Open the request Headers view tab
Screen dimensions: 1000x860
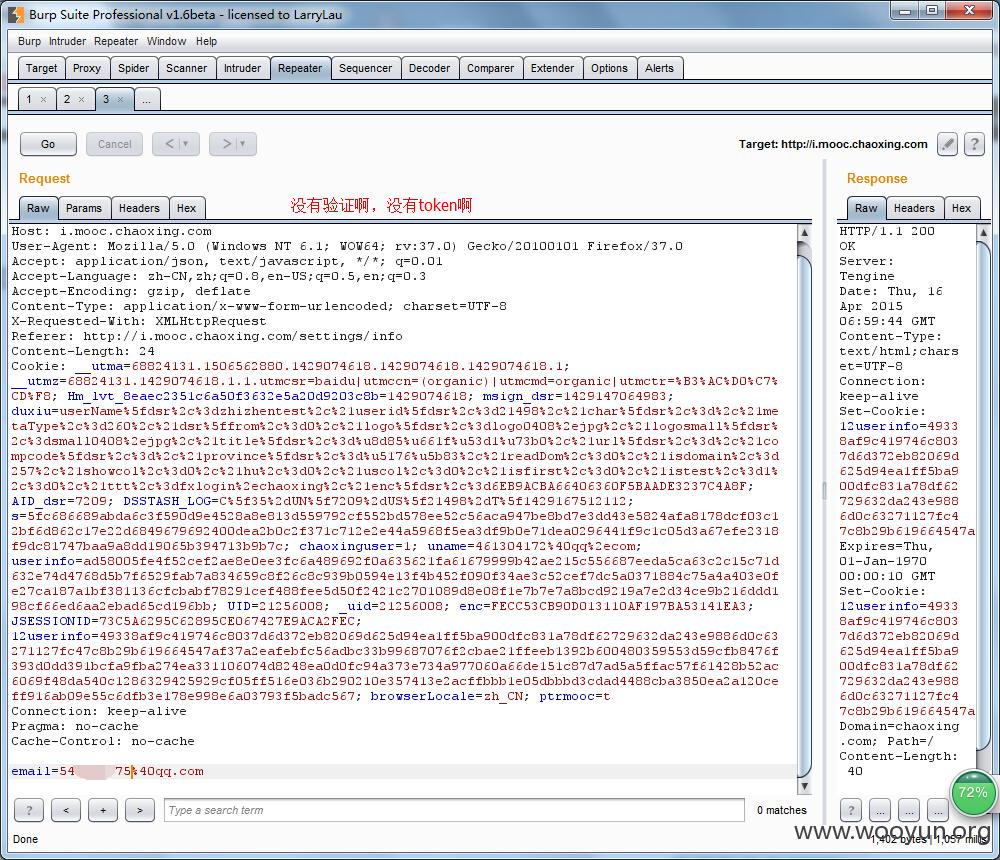point(139,208)
